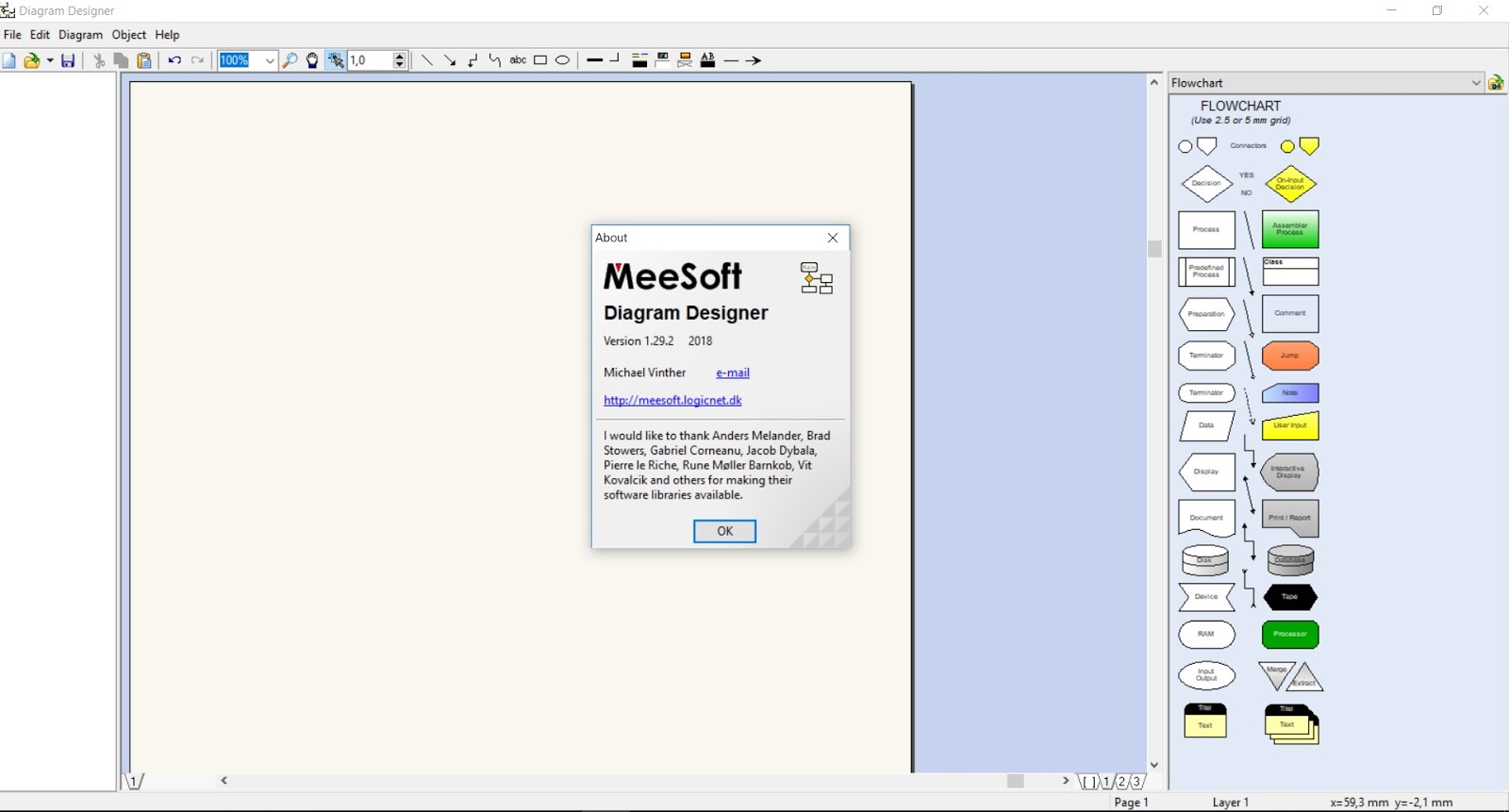The image size is (1509, 812).
Task: Open the e-mail link in About
Action: [733, 373]
